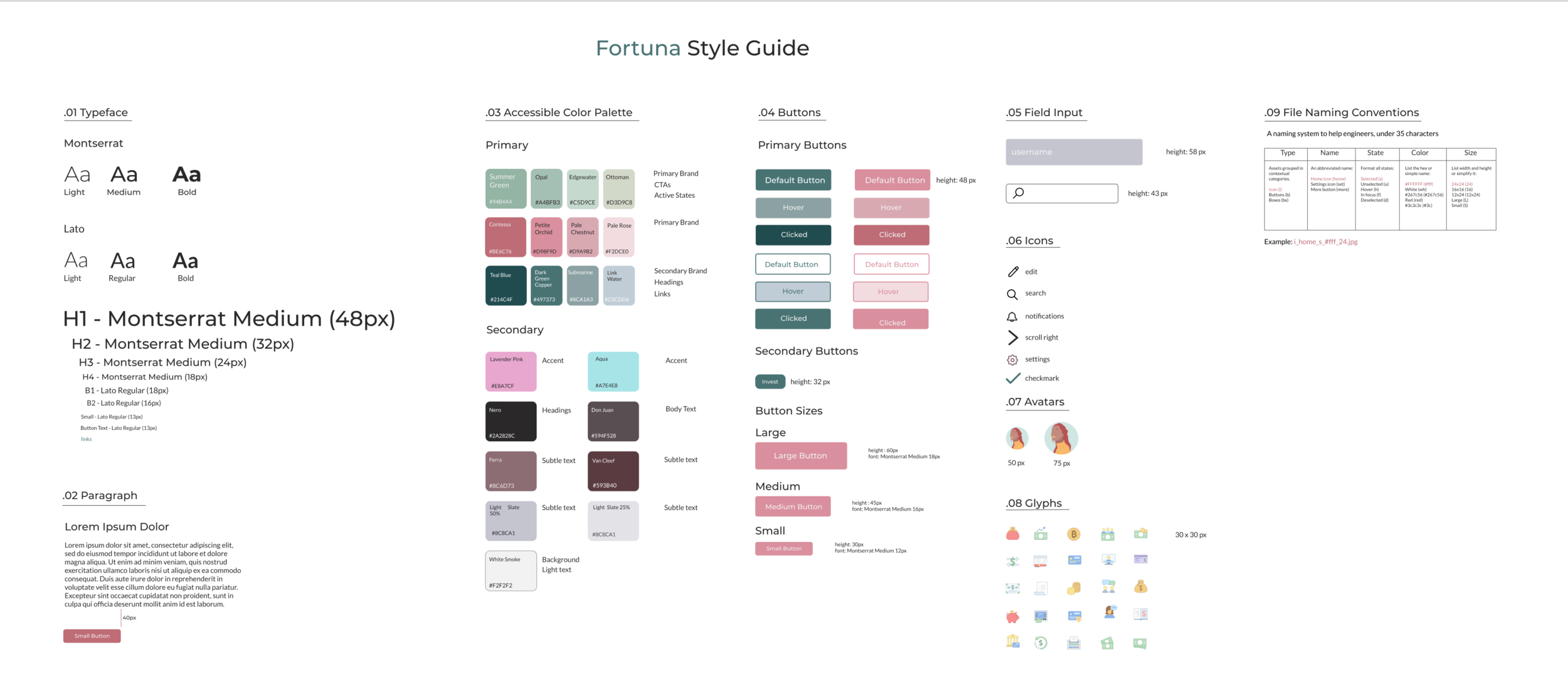1568x686 pixels.
Task: Click the 'Fortuna Style Guide' title
Action: (702, 48)
